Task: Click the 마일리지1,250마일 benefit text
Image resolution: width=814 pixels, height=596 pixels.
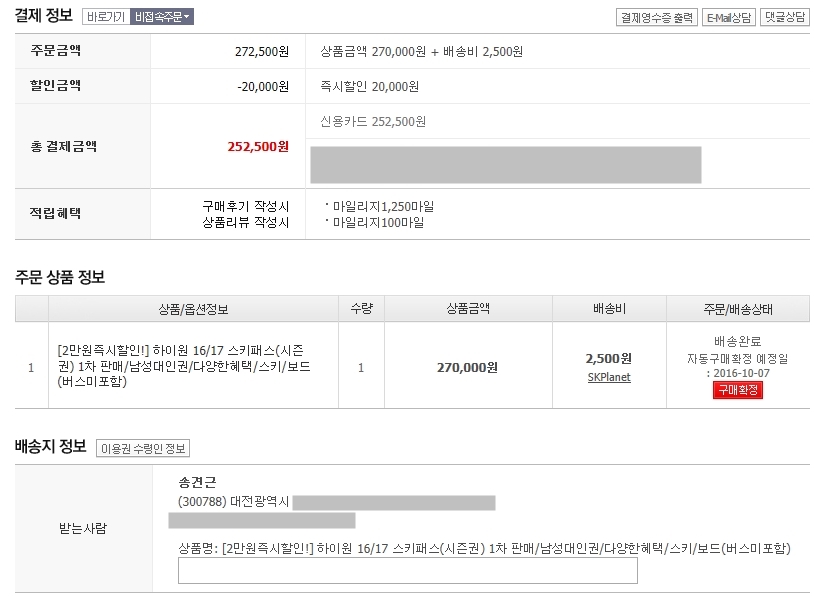Action: pos(383,207)
